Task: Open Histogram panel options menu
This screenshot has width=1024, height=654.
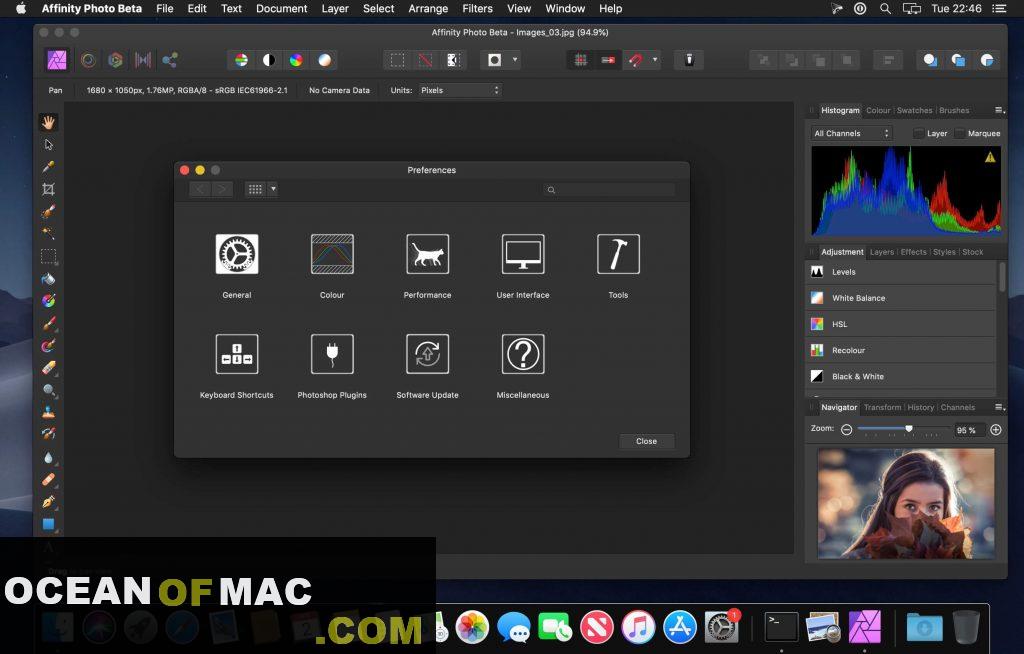Action: (999, 110)
